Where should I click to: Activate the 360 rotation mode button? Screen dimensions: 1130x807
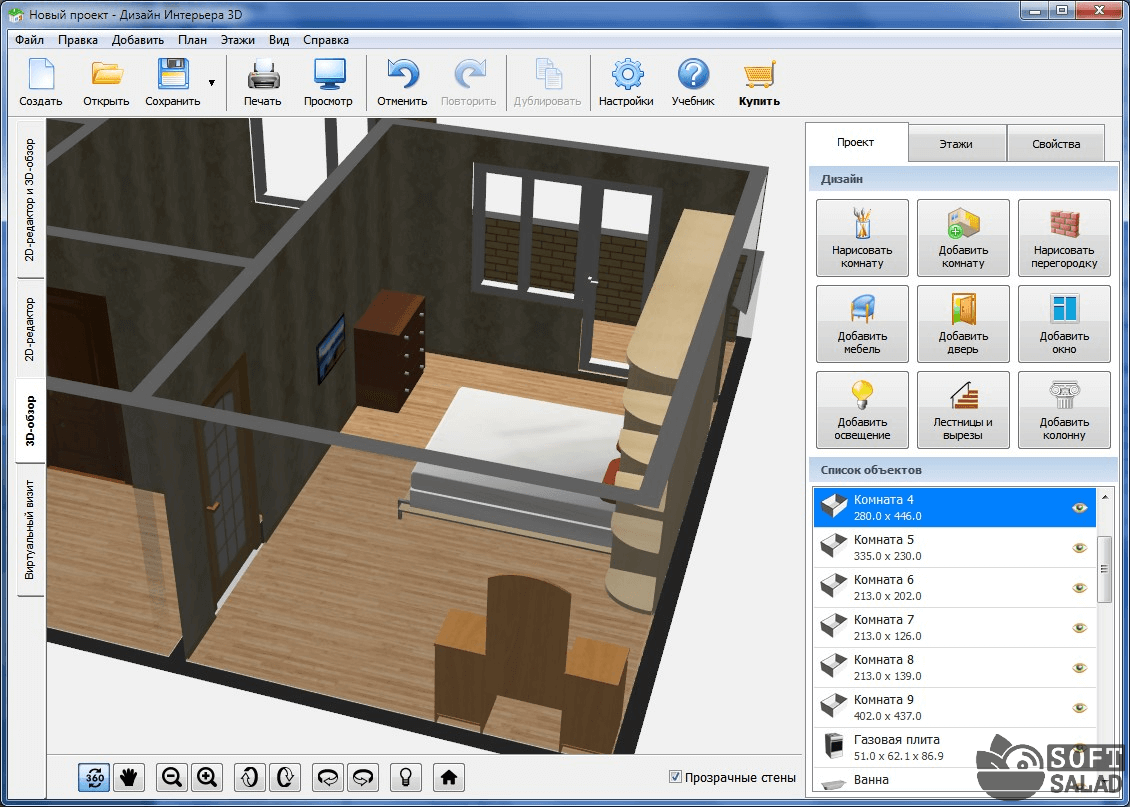pos(94,776)
